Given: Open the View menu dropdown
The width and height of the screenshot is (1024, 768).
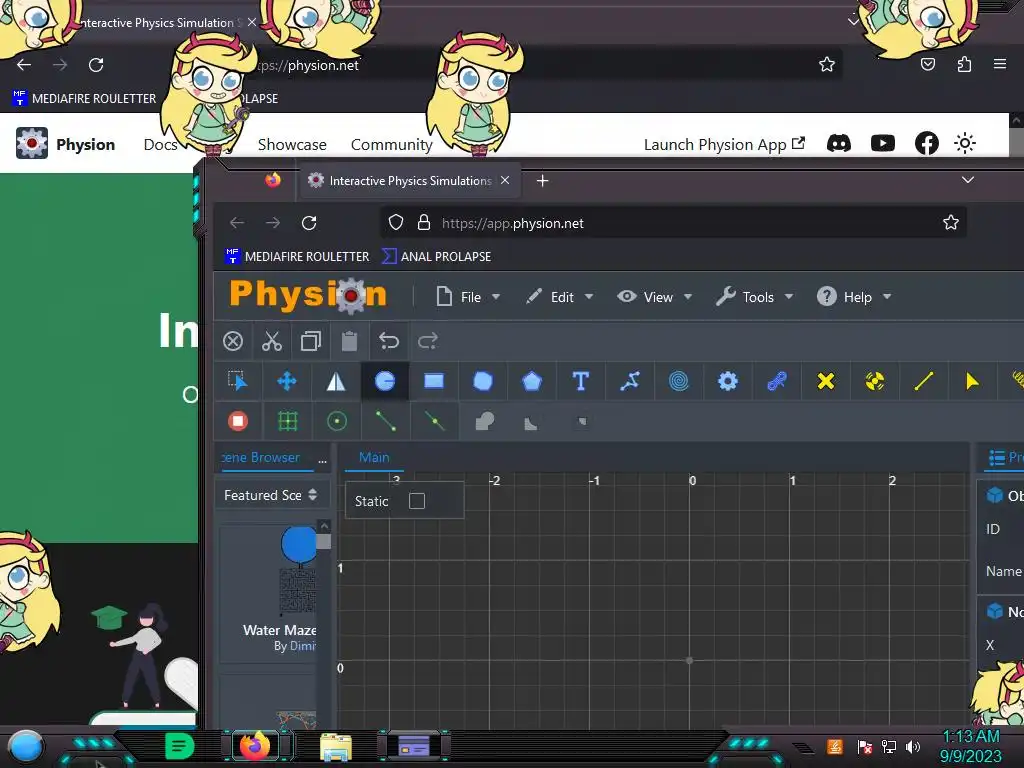Looking at the screenshot, I should 655,297.
